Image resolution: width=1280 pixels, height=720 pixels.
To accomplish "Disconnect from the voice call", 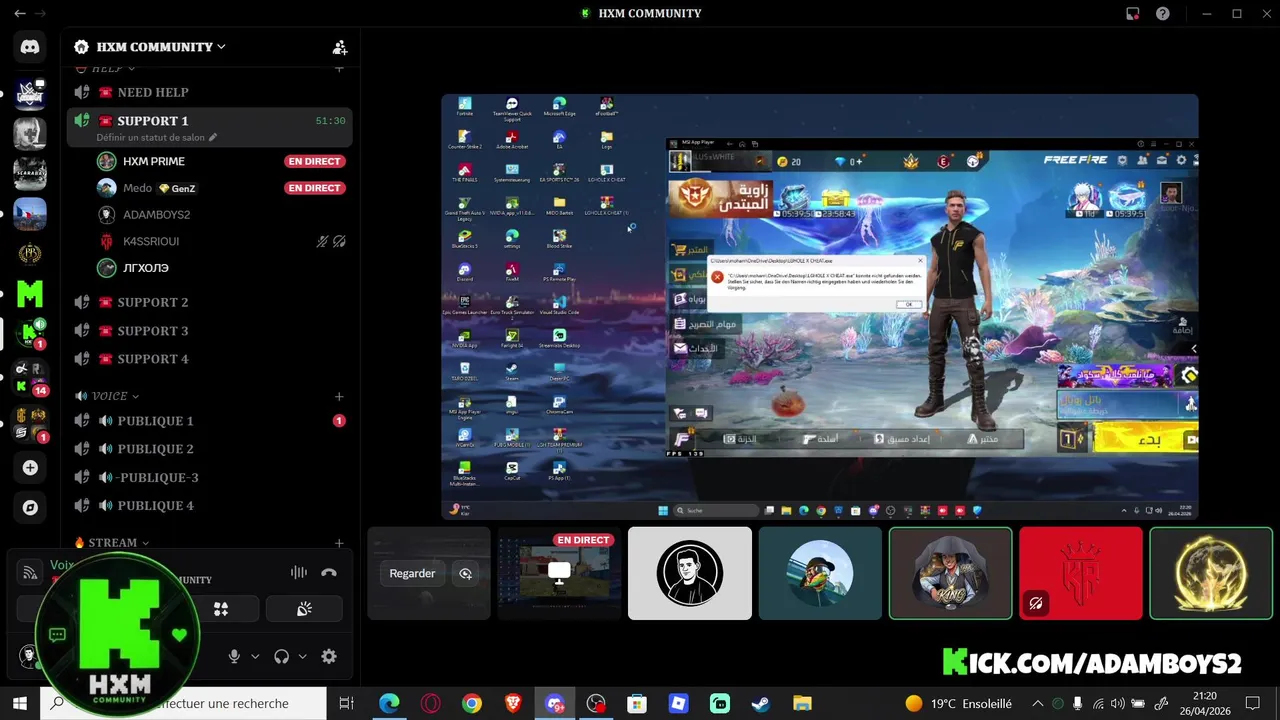I will coord(329,573).
